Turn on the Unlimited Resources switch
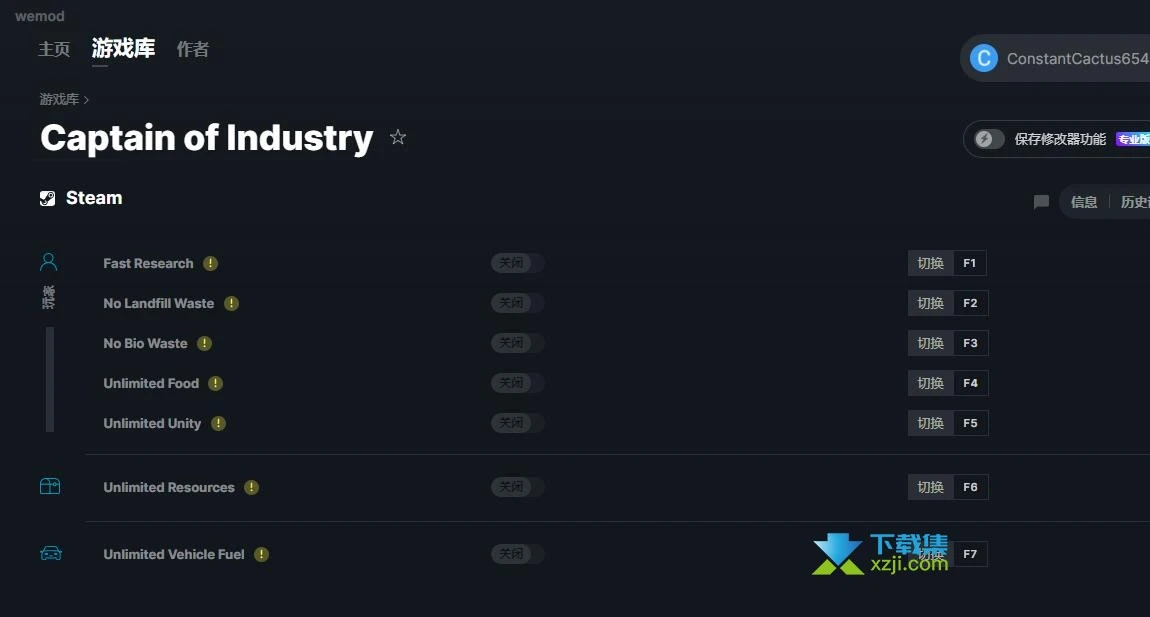This screenshot has width=1150, height=617. [517, 487]
